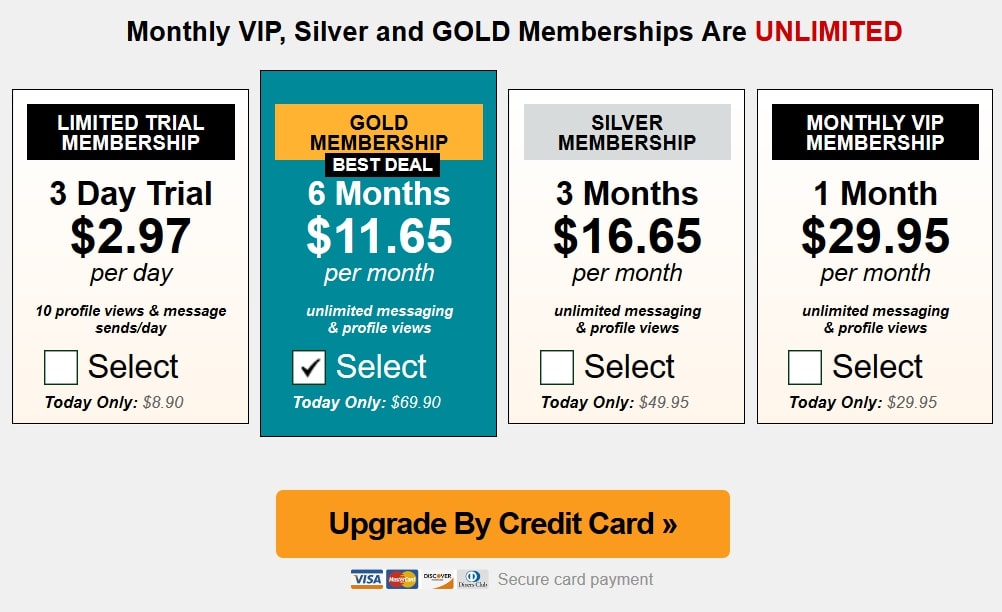Check the Limited Trial Membership Select checkbox
This screenshot has height=612, width=1002.
pyautogui.click(x=60, y=368)
